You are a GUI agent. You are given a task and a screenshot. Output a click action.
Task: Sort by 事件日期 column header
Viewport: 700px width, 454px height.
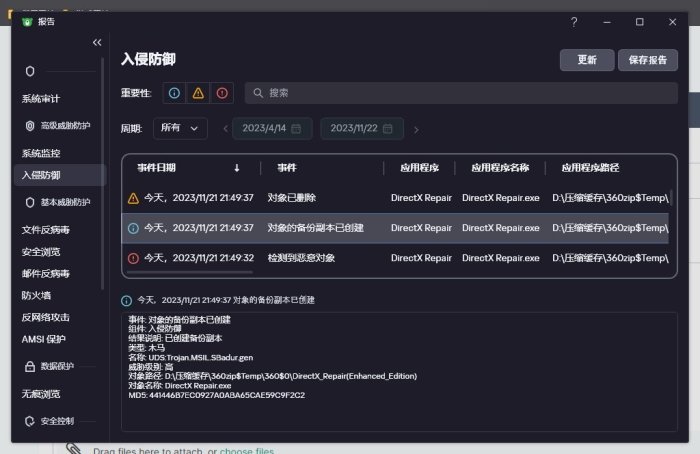[x=157, y=168]
